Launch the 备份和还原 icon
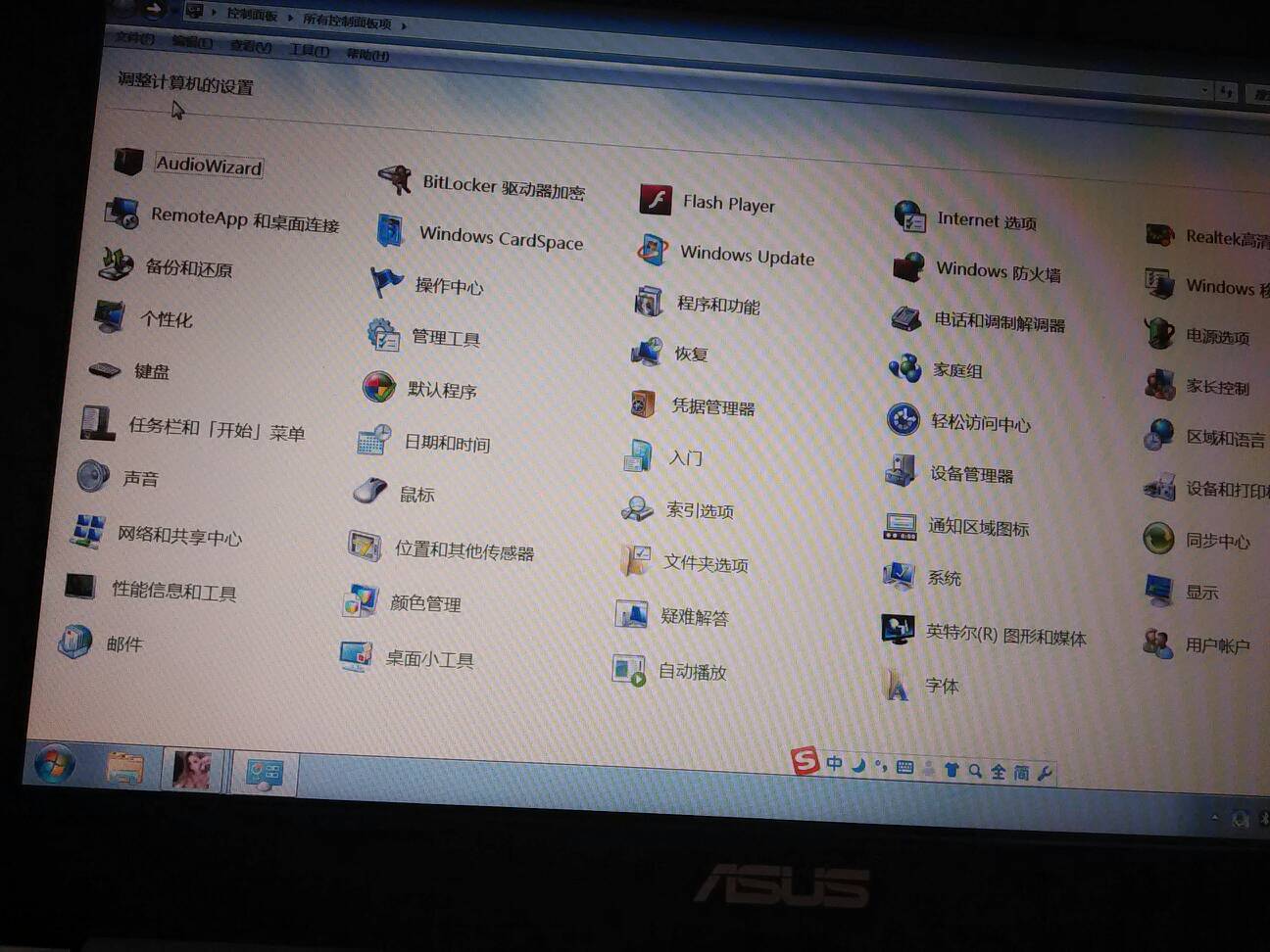Image resolution: width=1270 pixels, height=952 pixels. (117, 262)
